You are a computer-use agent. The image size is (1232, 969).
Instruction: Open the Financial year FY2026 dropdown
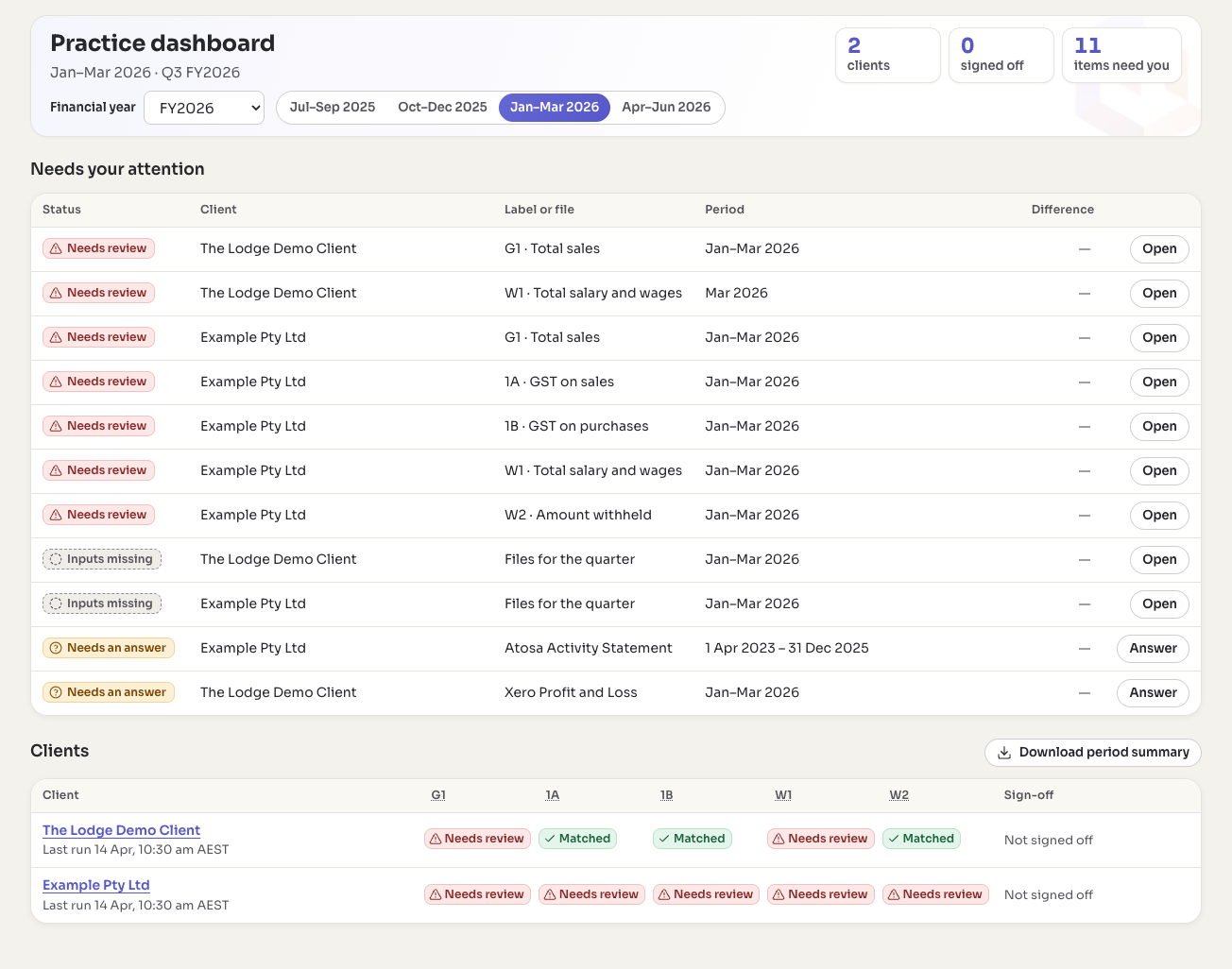click(204, 108)
